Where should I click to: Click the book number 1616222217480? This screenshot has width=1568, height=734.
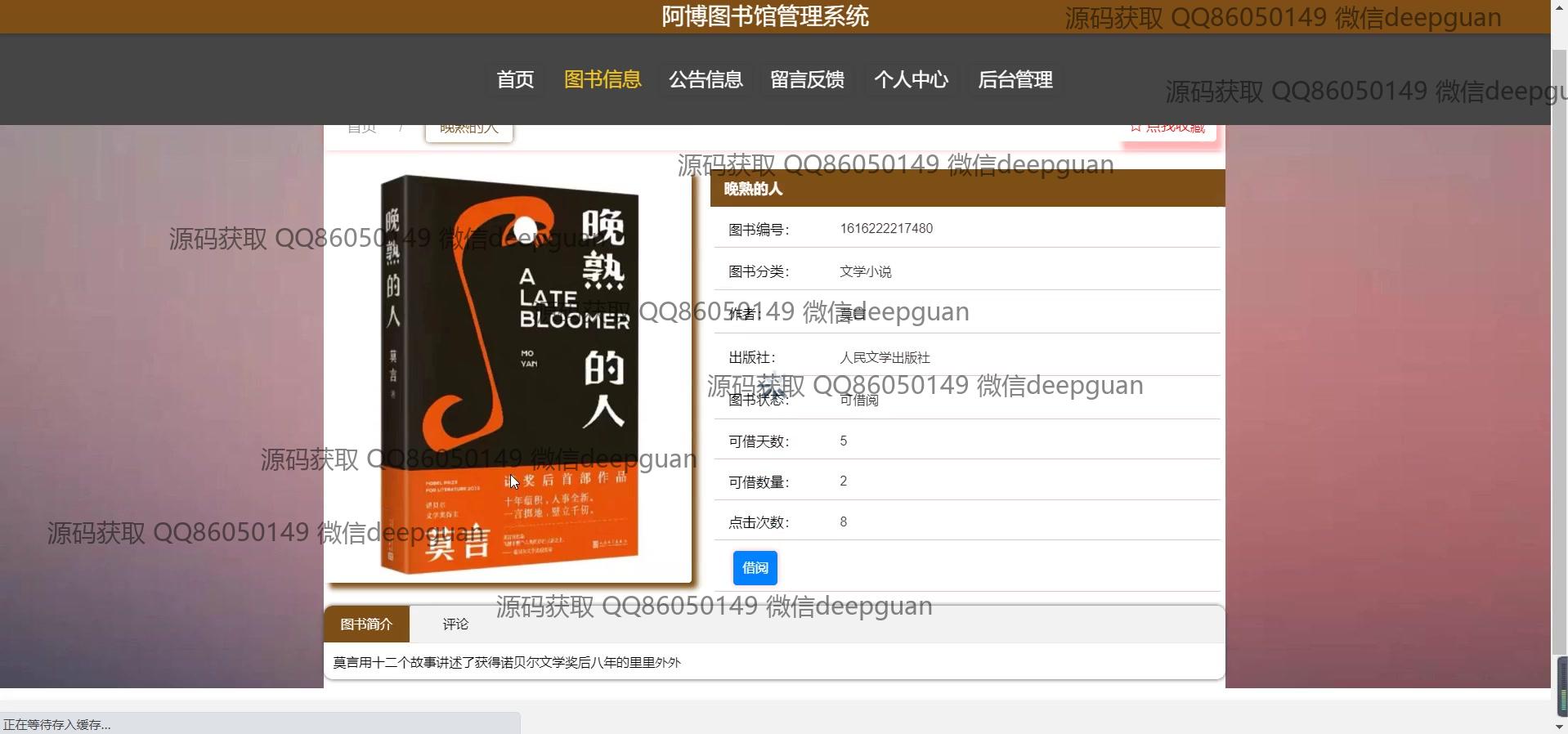[x=886, y=229]
